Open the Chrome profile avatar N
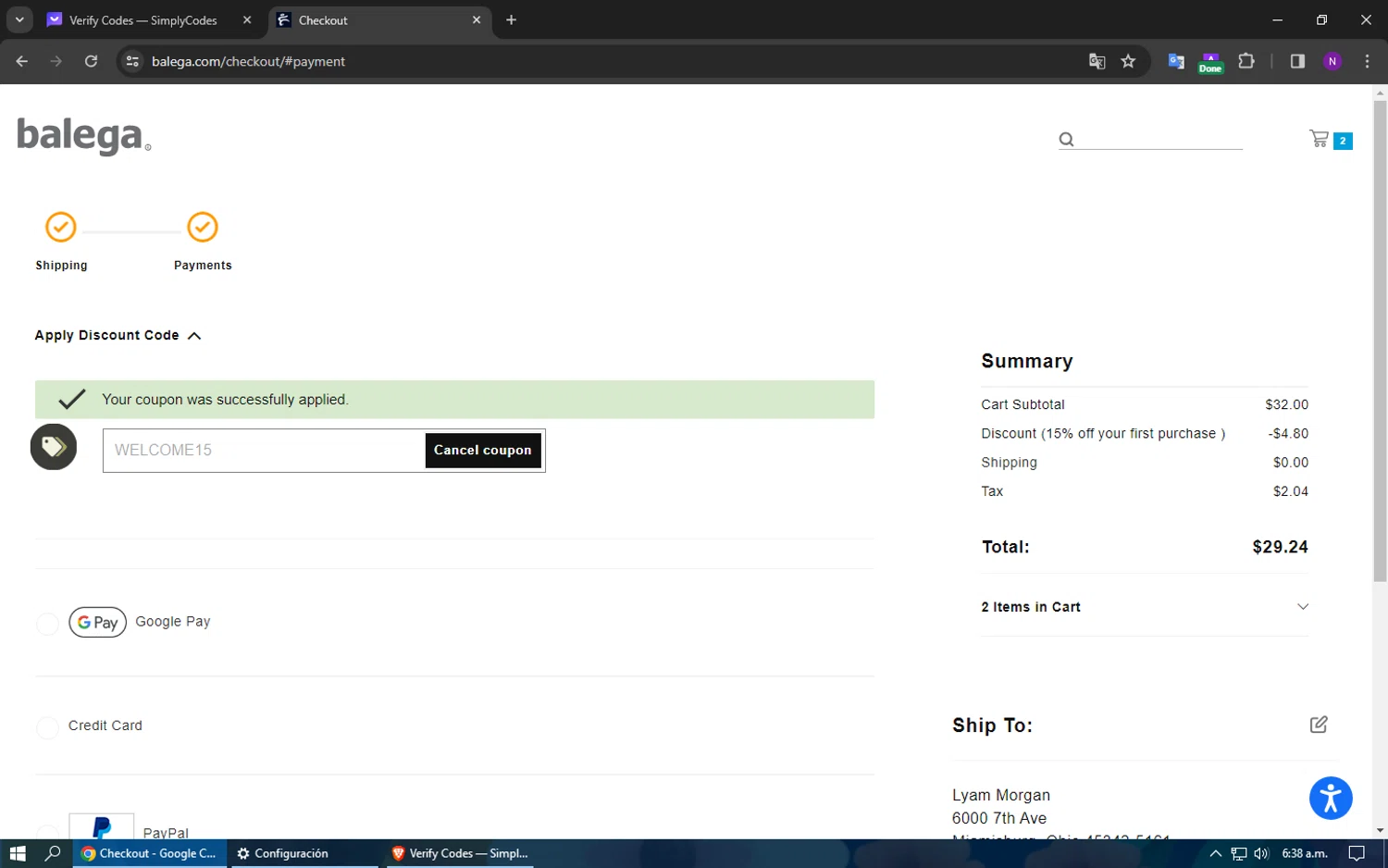Viewport: 1388px width, 868px height. pyautogui.click(x=1332, y=61)
